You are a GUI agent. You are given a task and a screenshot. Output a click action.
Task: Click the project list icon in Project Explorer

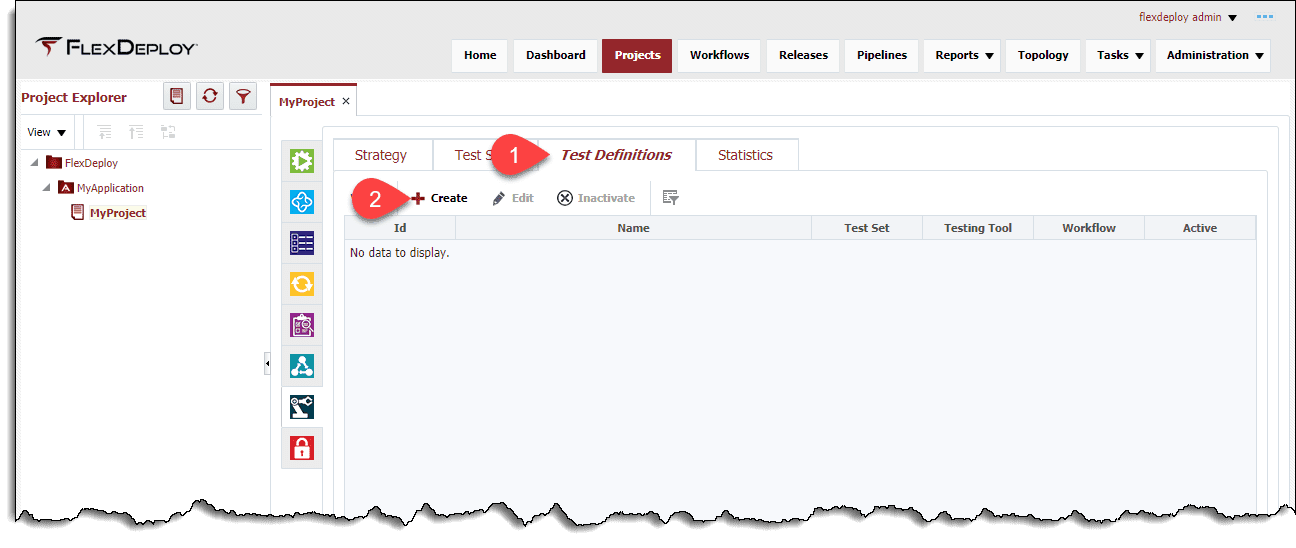pos(177,96)
